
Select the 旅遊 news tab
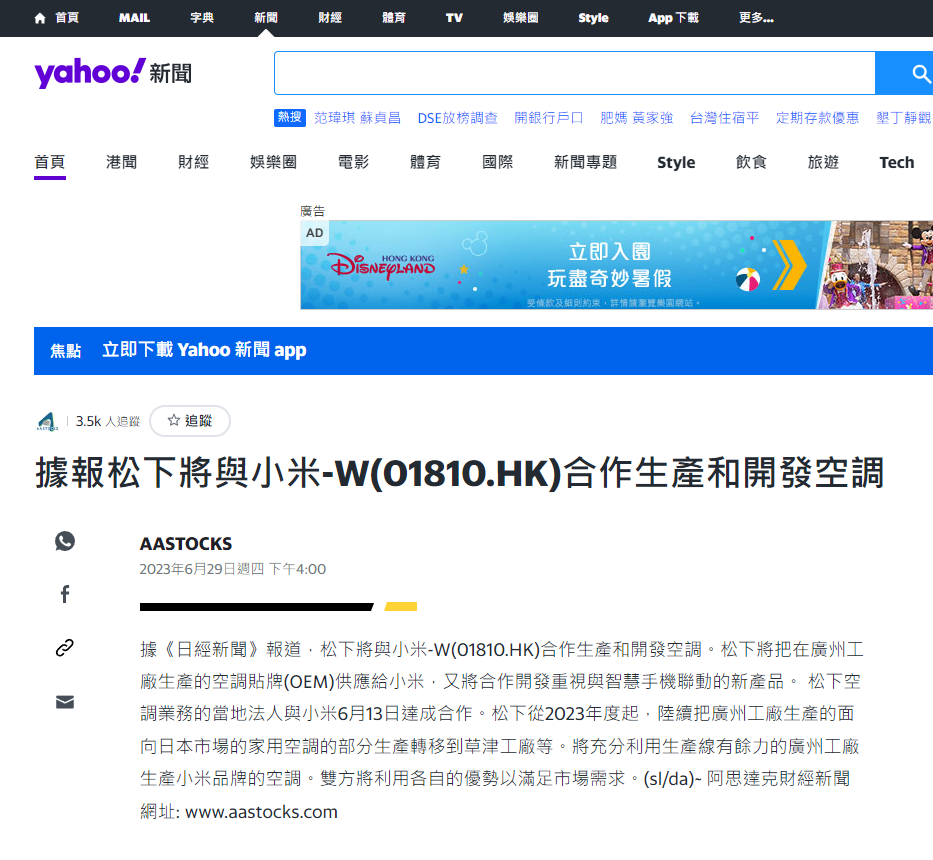point(824,162)
